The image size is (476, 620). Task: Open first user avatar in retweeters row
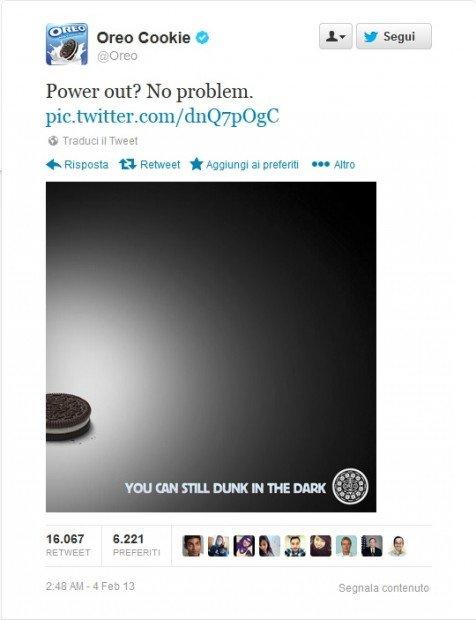[193, 546]
